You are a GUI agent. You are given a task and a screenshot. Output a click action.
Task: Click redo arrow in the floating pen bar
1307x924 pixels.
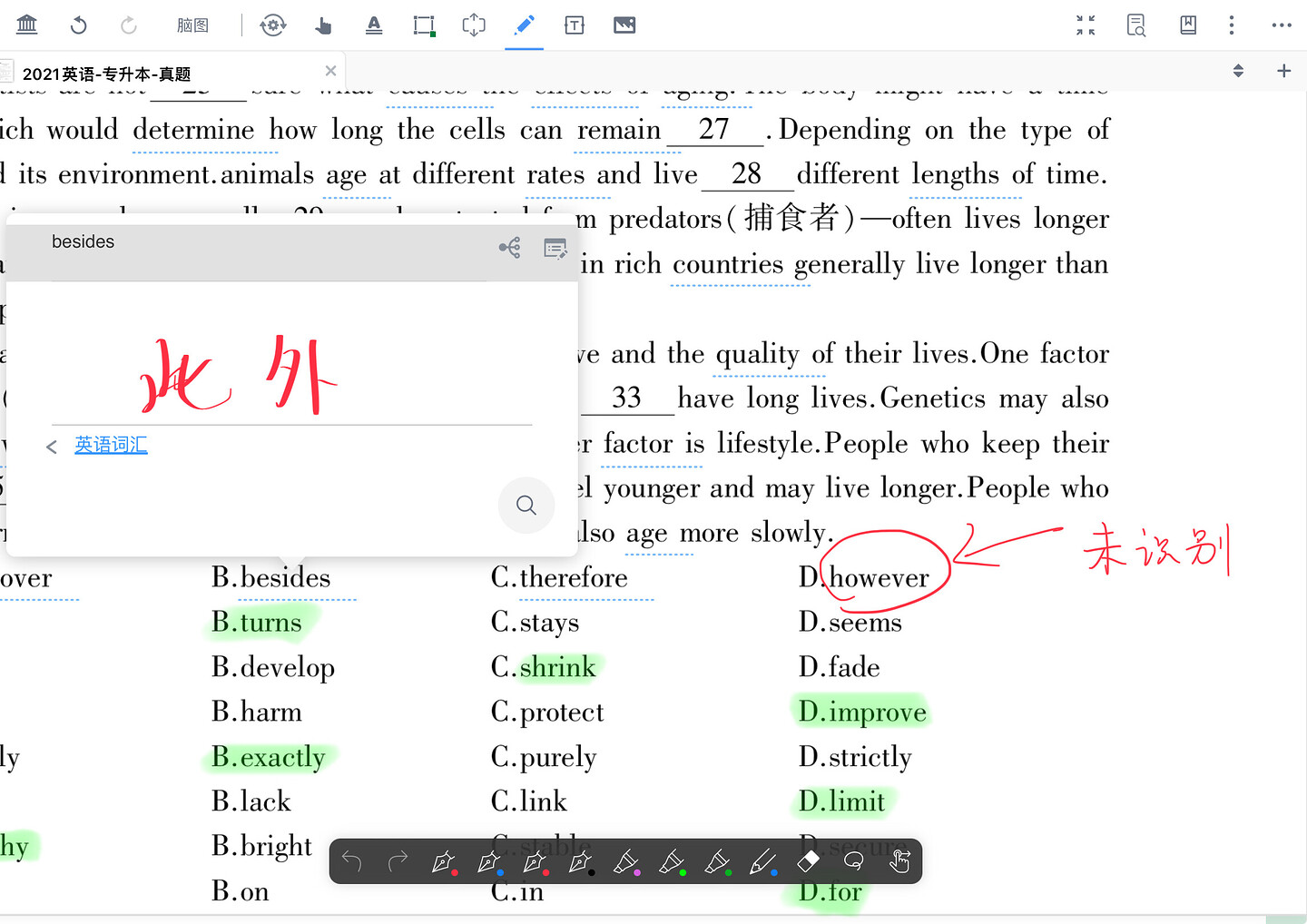click(398, 861)
